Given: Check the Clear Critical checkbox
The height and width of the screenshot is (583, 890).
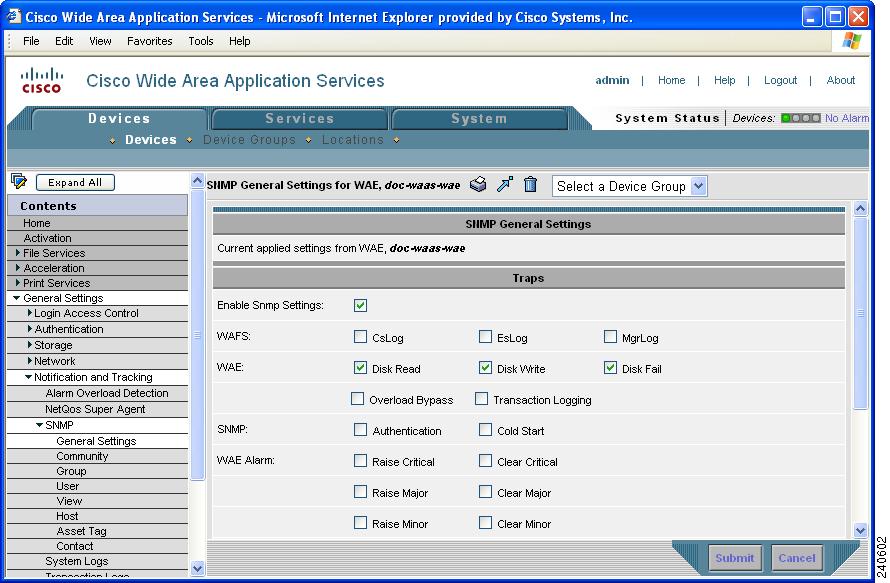Looking at the screenshot, I should coord(485,460).
